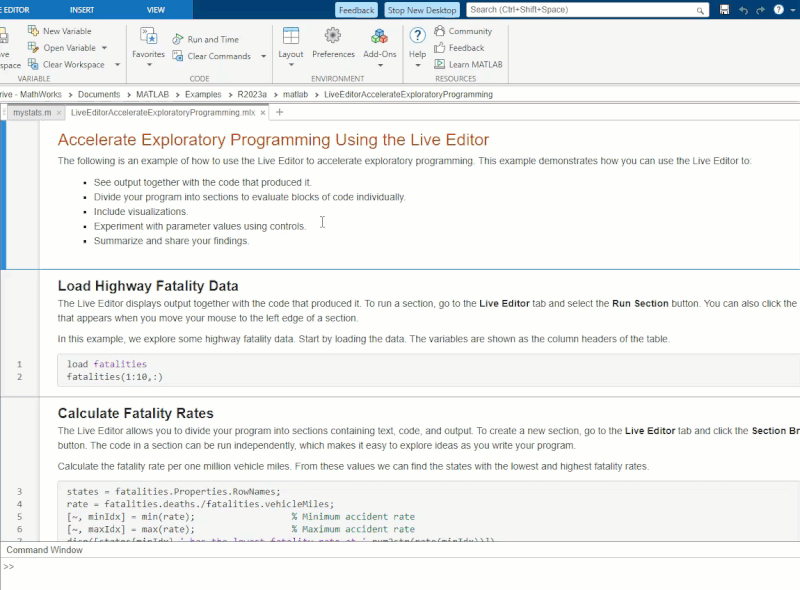
Task: Expand the Clear Workspace dropdown arrow
Action: pyautogui.click(x=117, y=64)
